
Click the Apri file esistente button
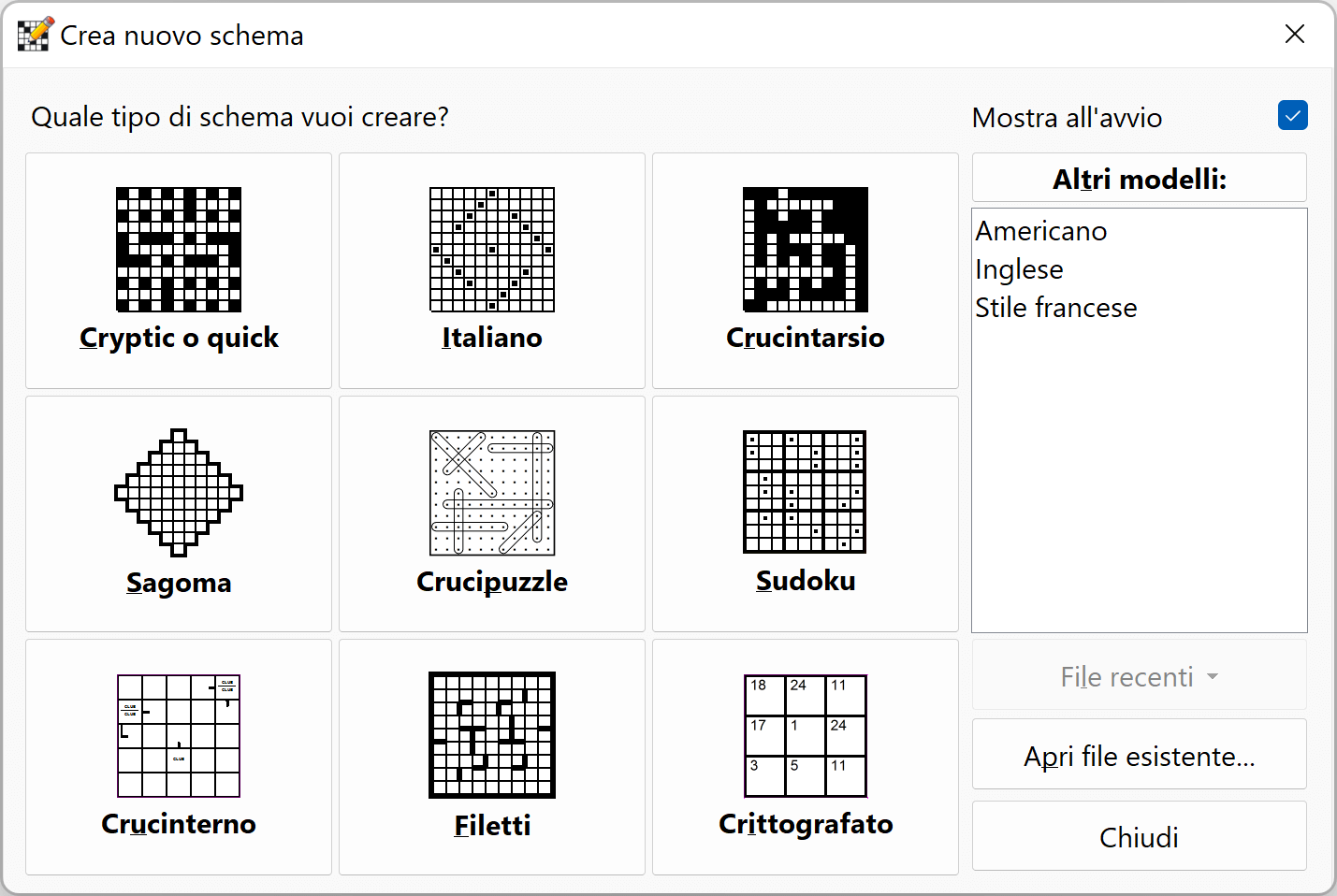point(1139,755)
